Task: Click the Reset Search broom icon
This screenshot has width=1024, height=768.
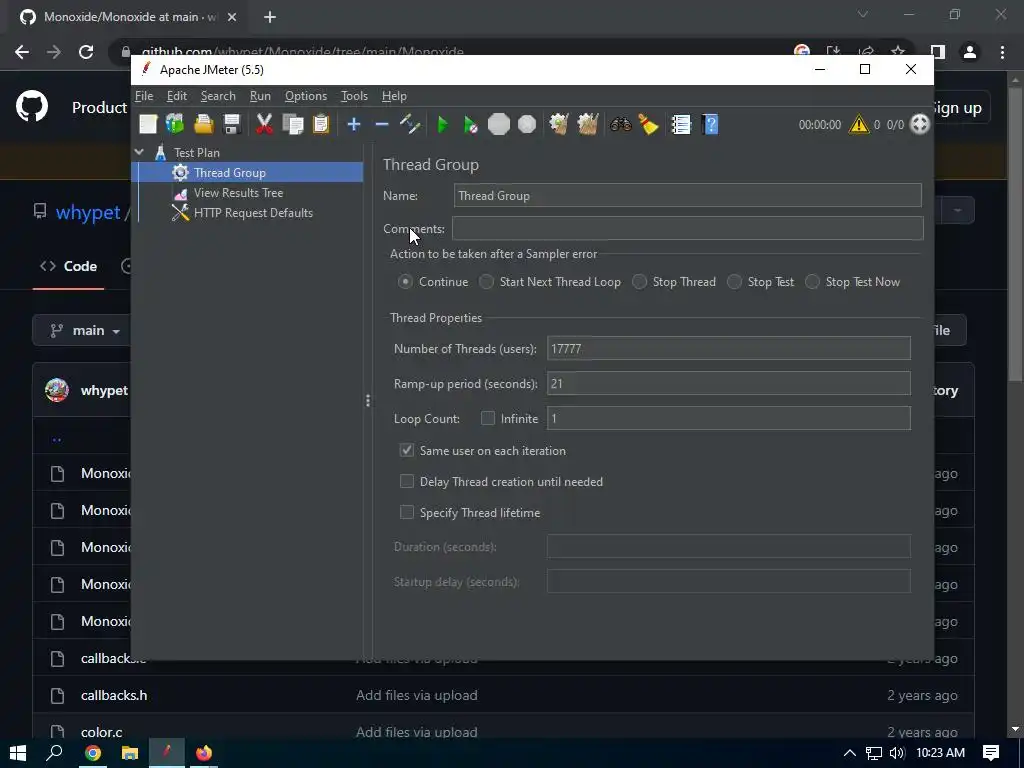Action: 648,124
